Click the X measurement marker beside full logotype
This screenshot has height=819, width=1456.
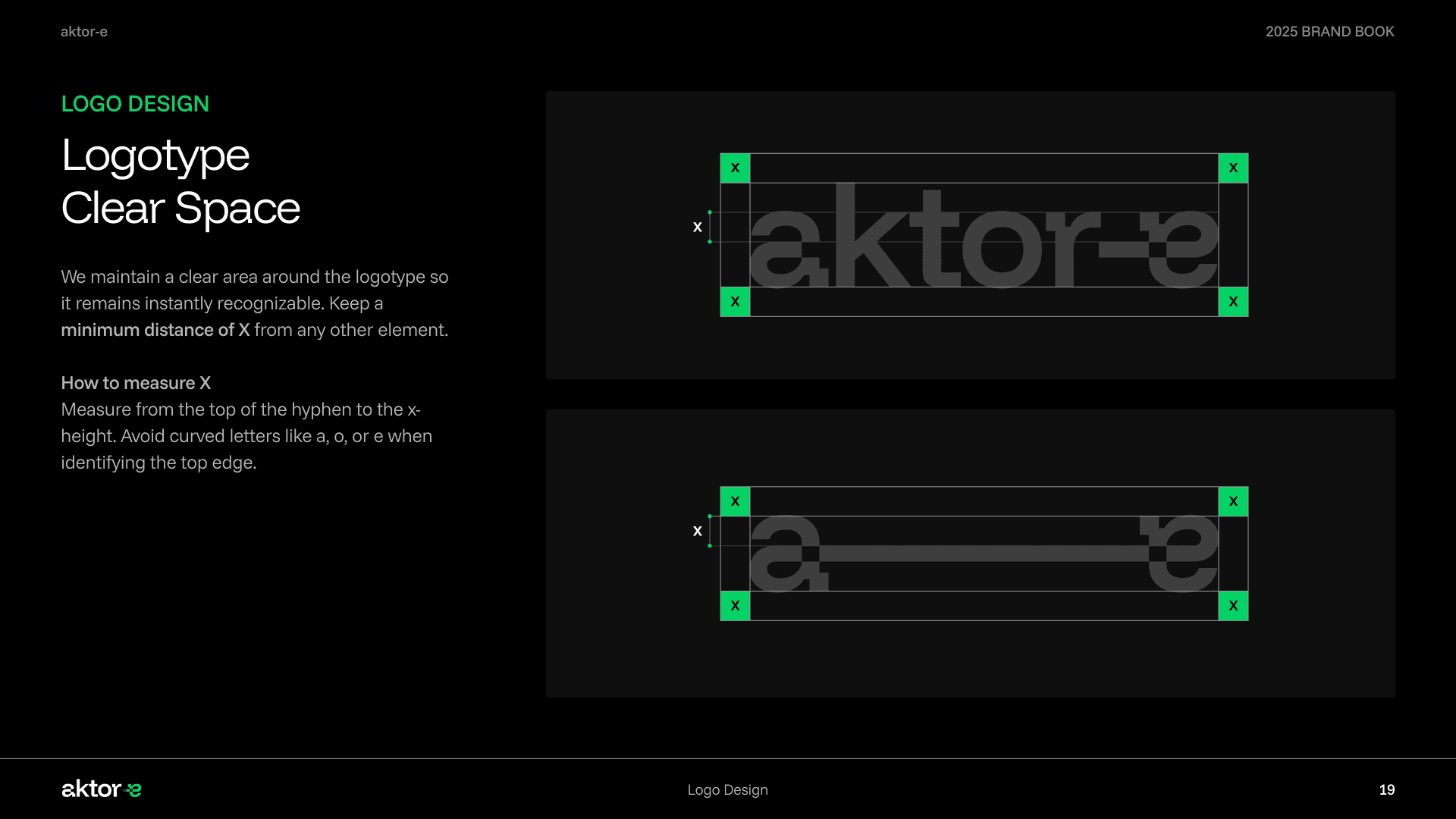click(x=698, y=227)
